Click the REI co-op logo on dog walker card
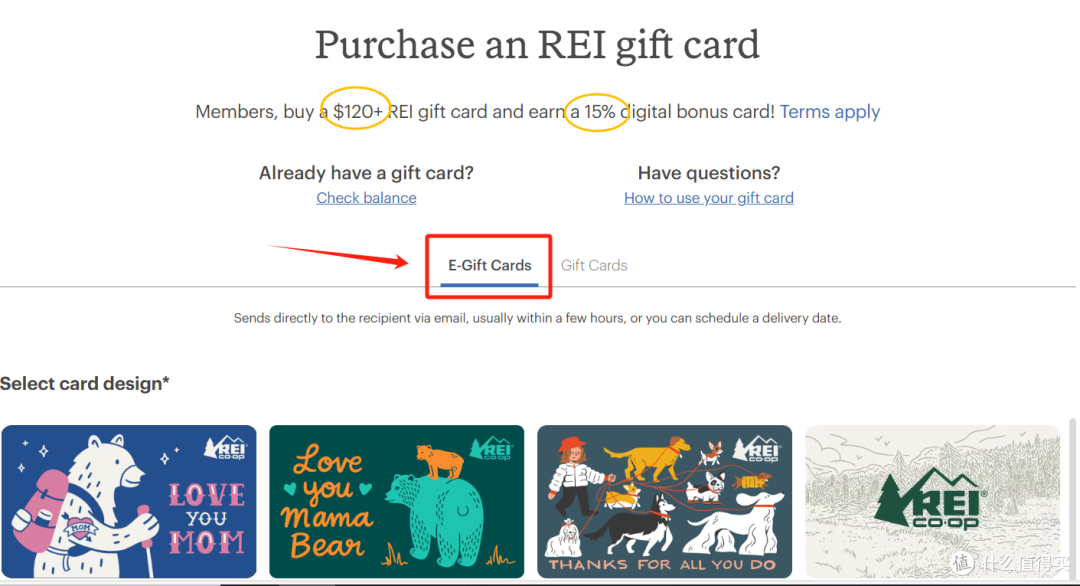Viewport: 1080px width, 586px height. point(757,449)
